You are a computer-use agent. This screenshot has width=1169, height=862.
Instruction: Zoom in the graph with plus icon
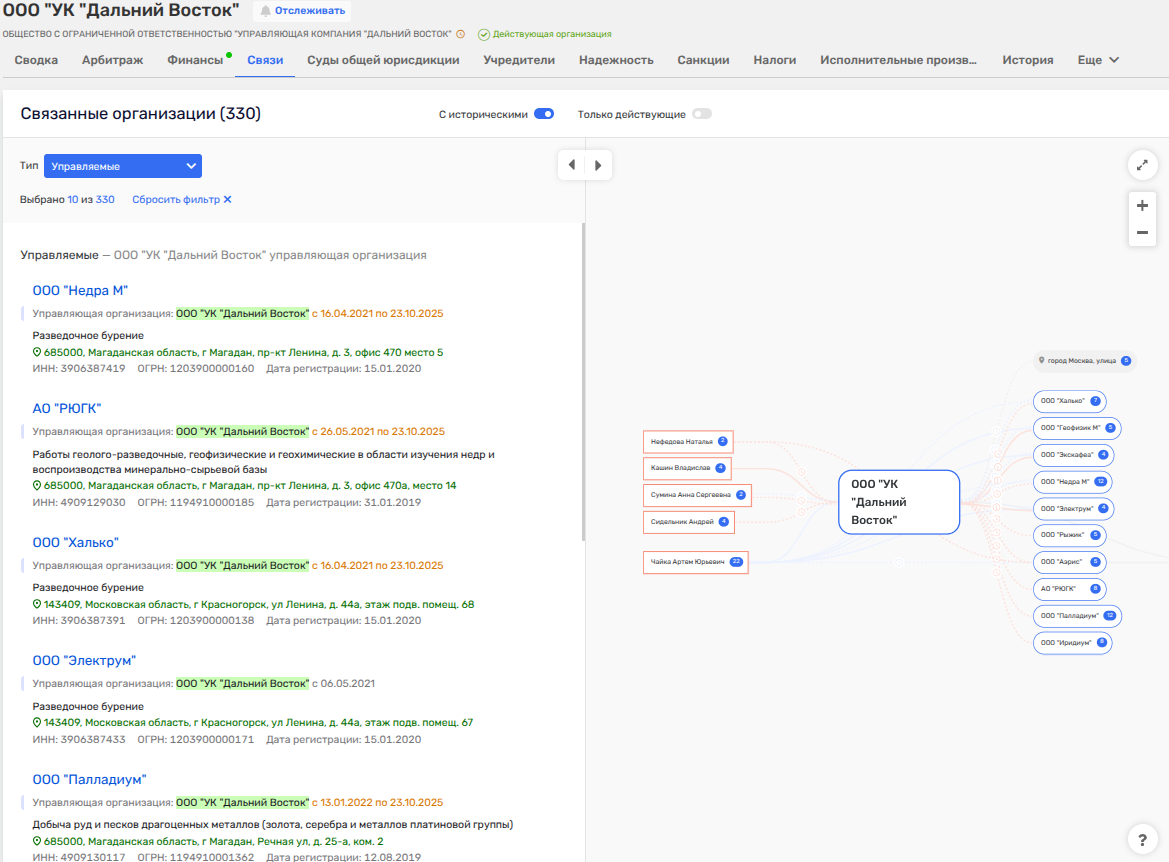(1142, 205)
